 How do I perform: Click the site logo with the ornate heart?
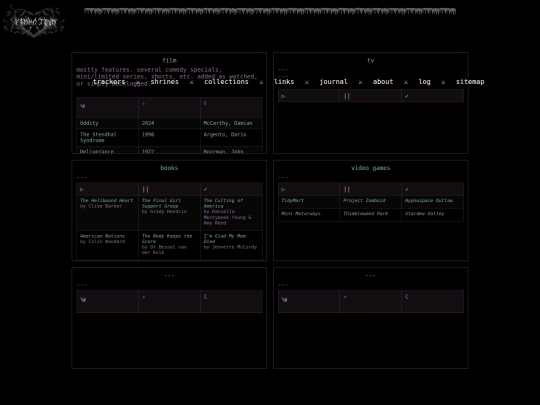coord(33,21)
